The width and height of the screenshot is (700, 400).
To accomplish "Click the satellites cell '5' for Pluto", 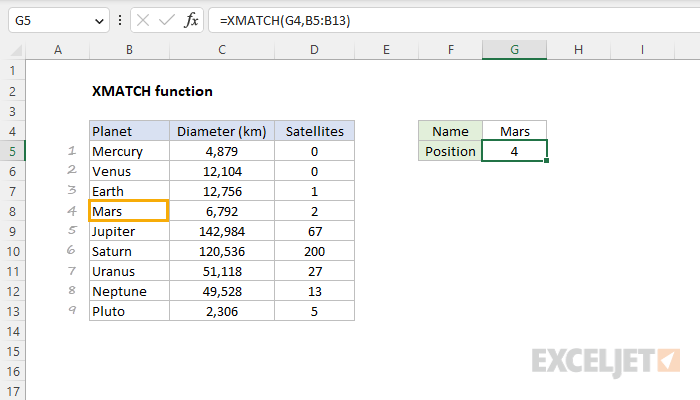I will [x=314, y=311].
